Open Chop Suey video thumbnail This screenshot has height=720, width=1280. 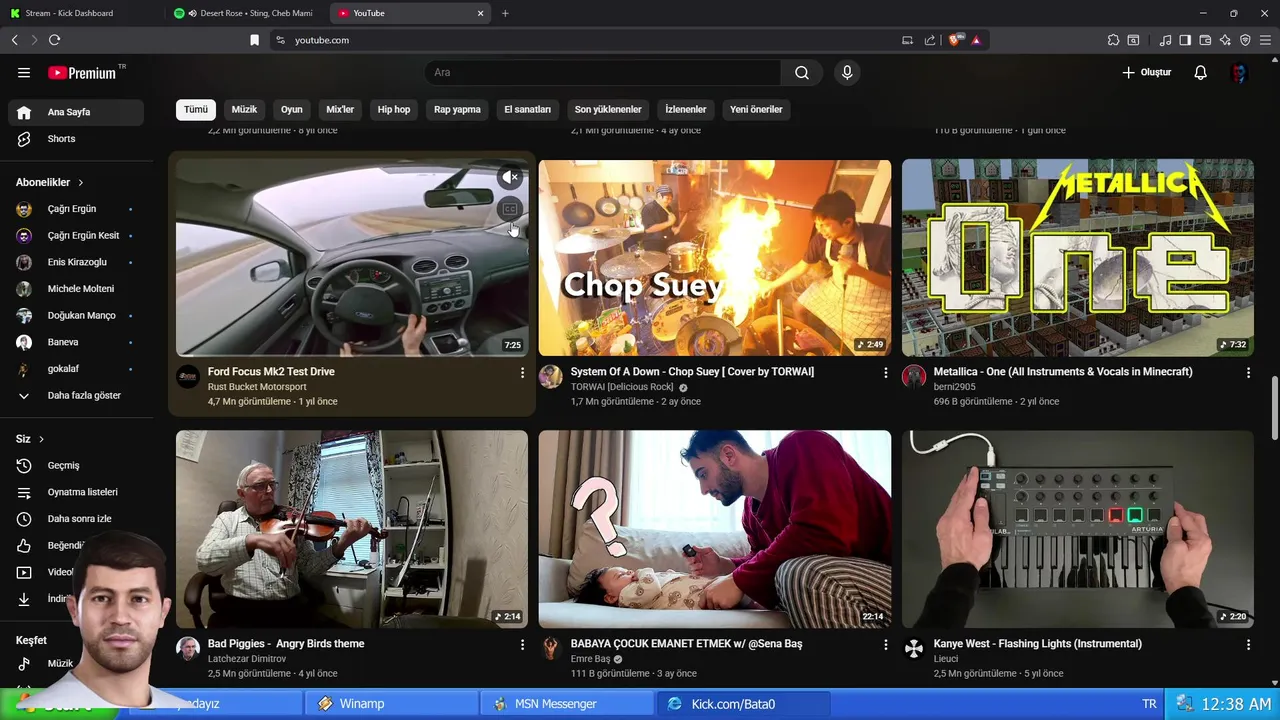[715, 258]
